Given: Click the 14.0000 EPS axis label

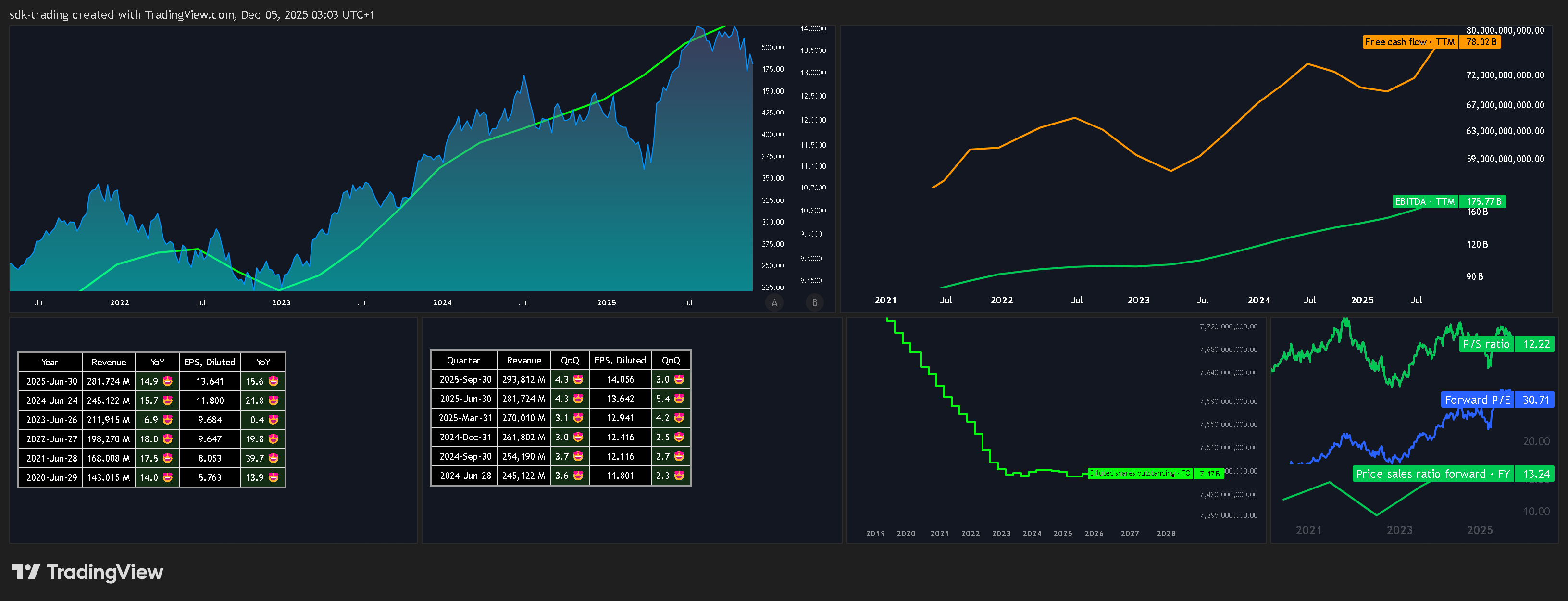Looking at the screenshot, I should [813, 29].
